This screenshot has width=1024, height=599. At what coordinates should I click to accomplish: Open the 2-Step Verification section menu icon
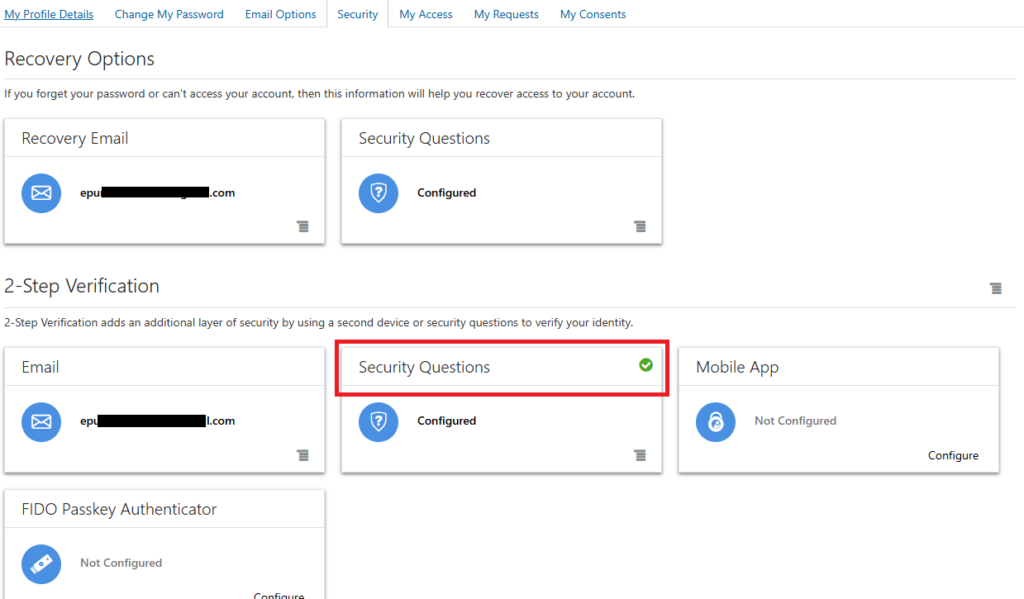[x=995, y=288]
